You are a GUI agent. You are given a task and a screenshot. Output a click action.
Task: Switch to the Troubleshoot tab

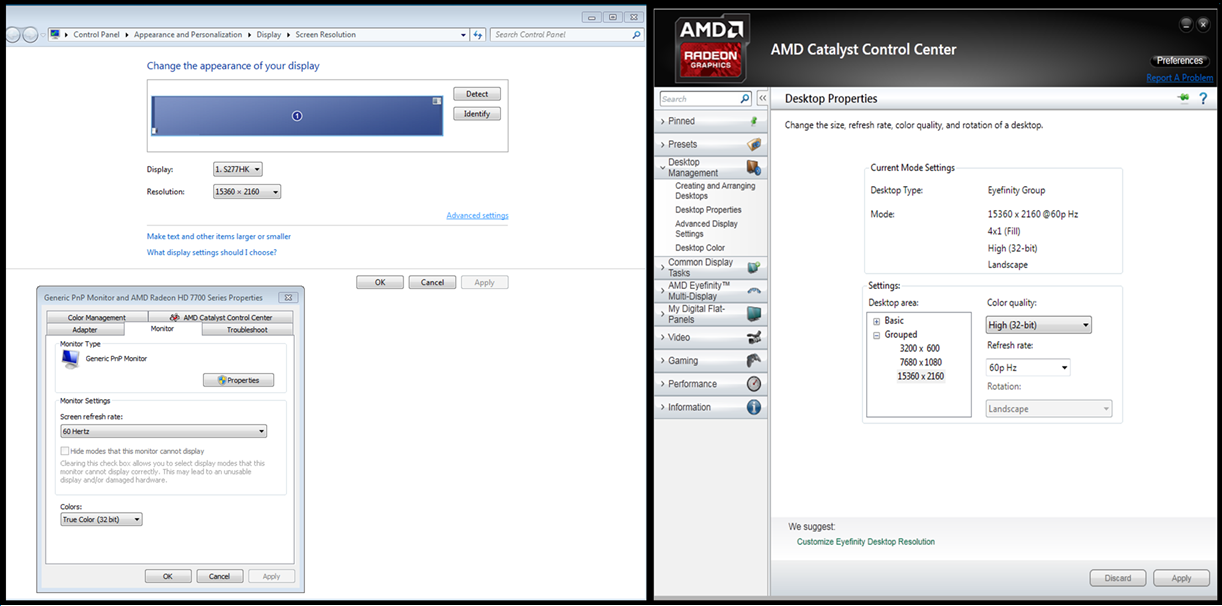247,329
